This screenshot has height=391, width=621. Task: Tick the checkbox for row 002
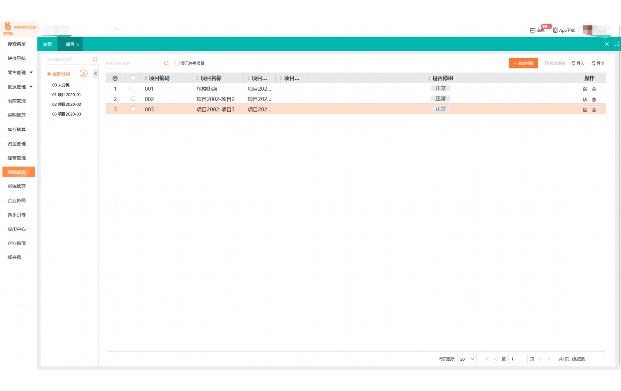pyautogui.click(x=133, y=99)
